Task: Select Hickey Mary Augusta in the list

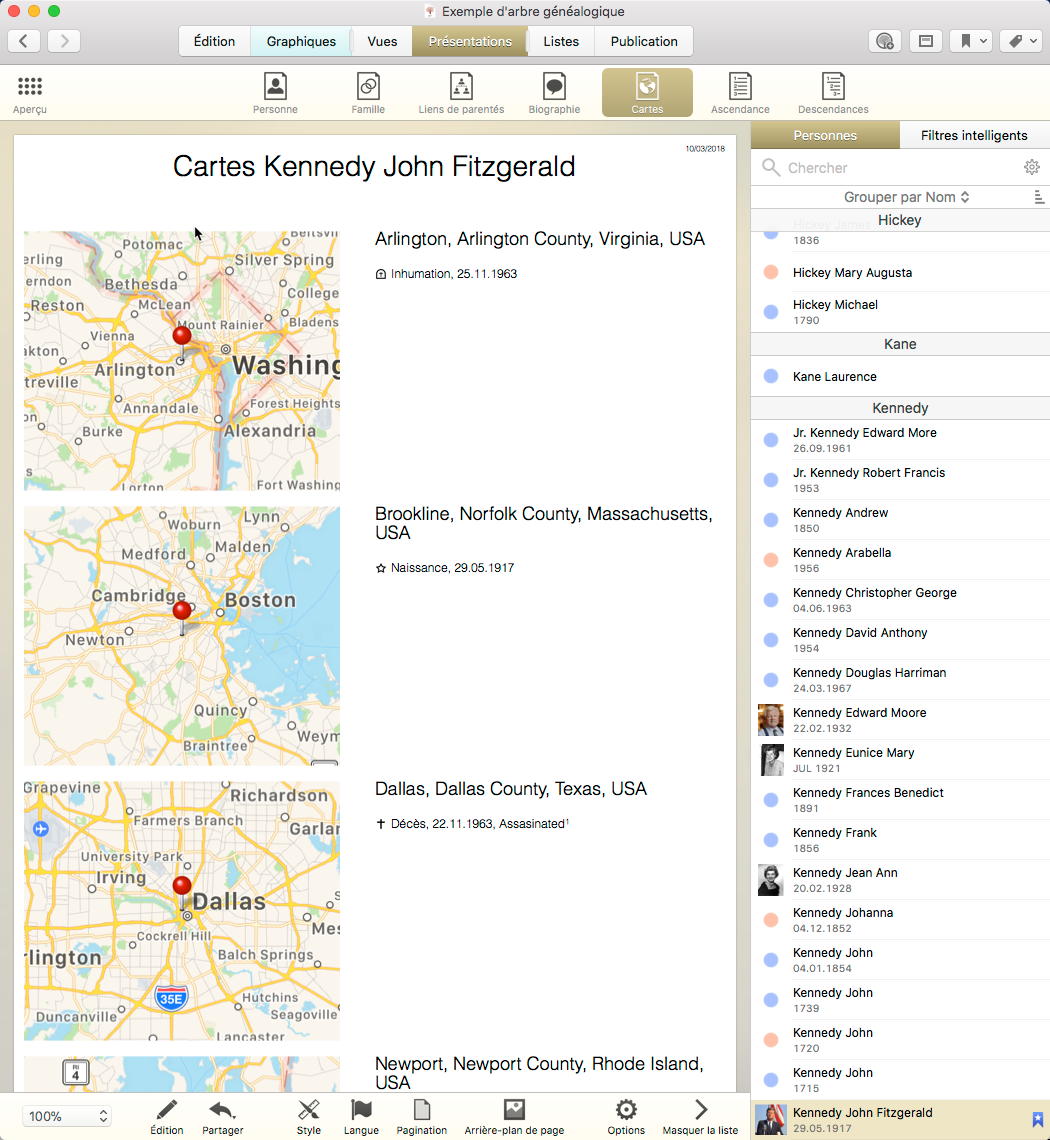Action: pos(900,273)
